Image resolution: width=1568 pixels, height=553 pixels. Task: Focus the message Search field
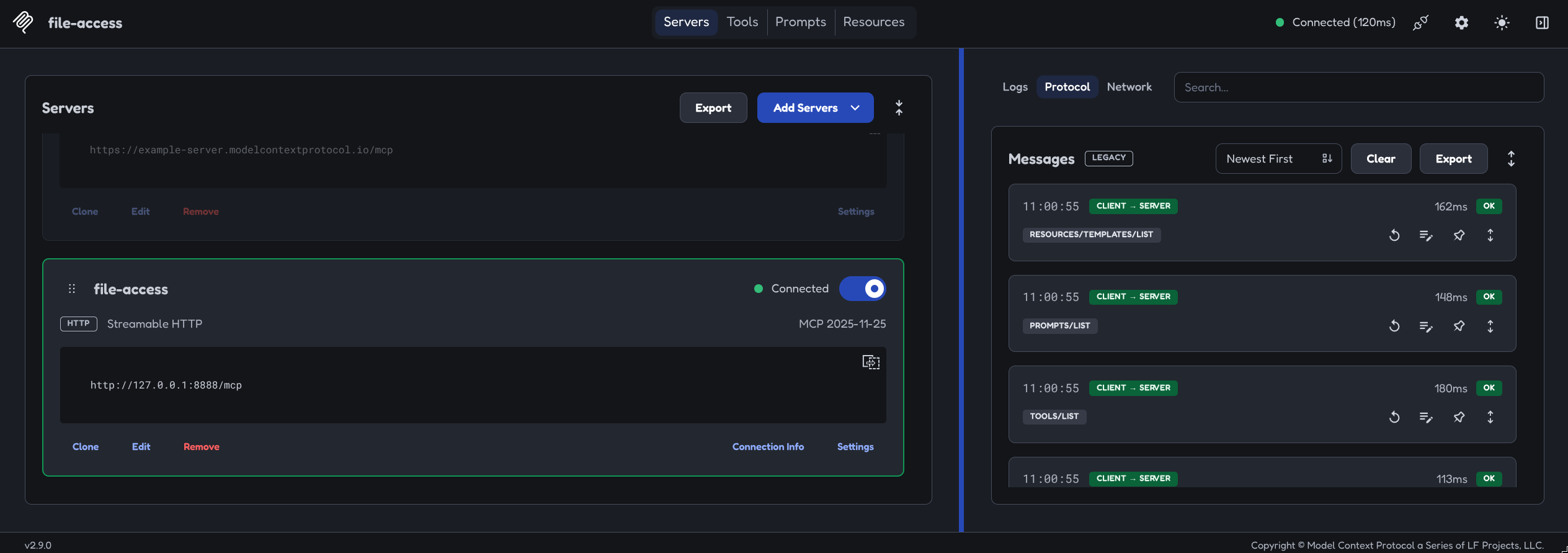point(1358,88)
